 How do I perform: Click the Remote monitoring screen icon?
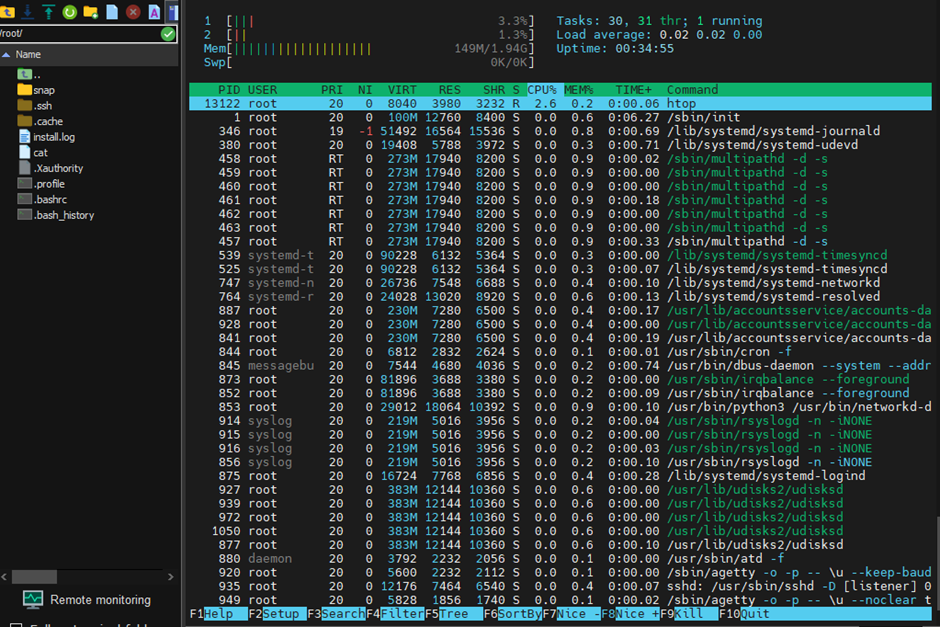coord(33,599)
